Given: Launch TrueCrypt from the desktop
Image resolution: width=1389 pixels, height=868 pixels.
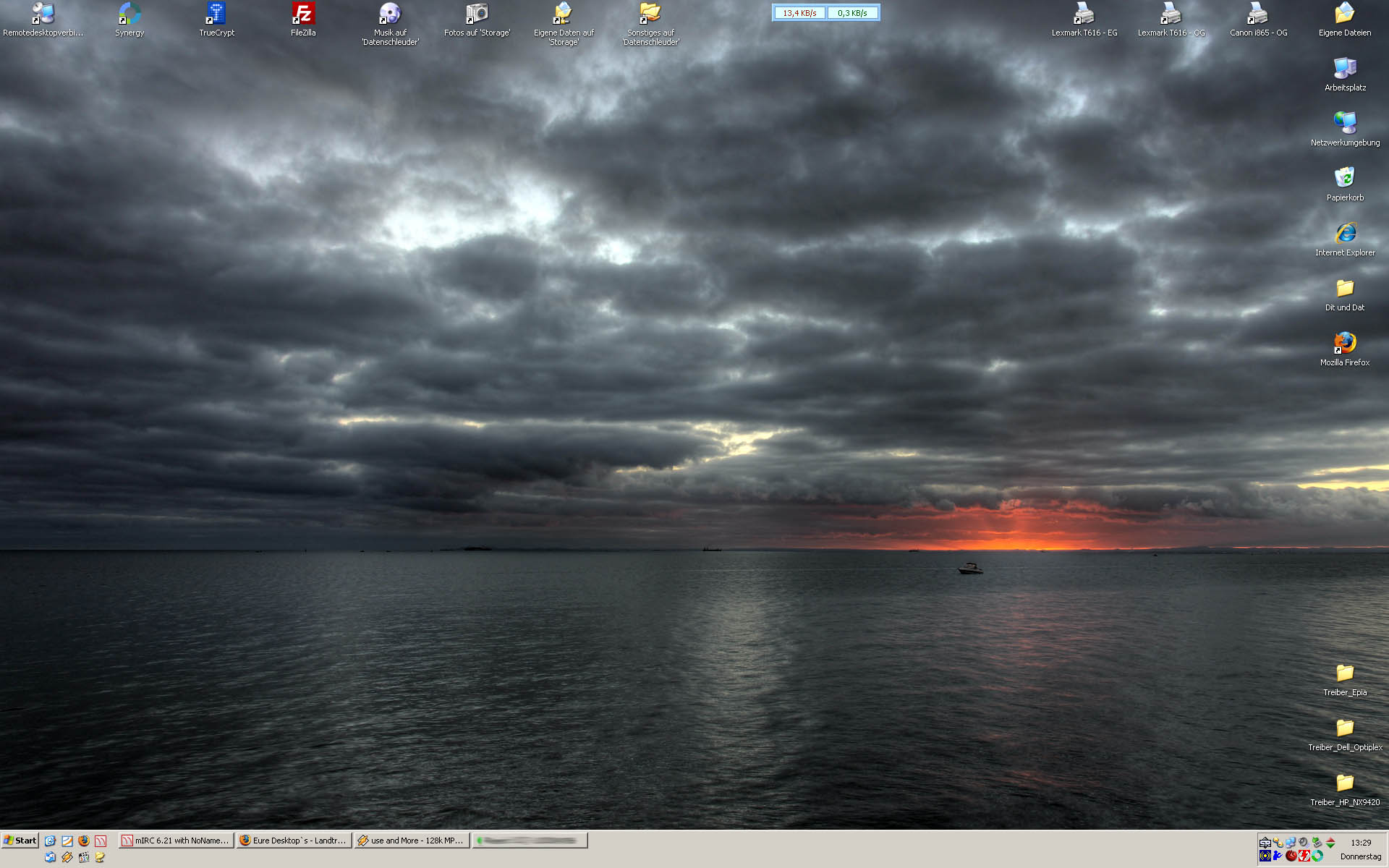Looking at the screenshot, I should click(216, 14).
